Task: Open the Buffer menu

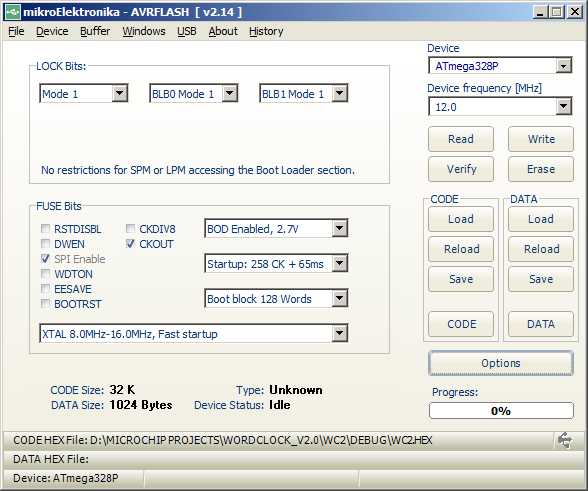Action: tap(95, 31)
